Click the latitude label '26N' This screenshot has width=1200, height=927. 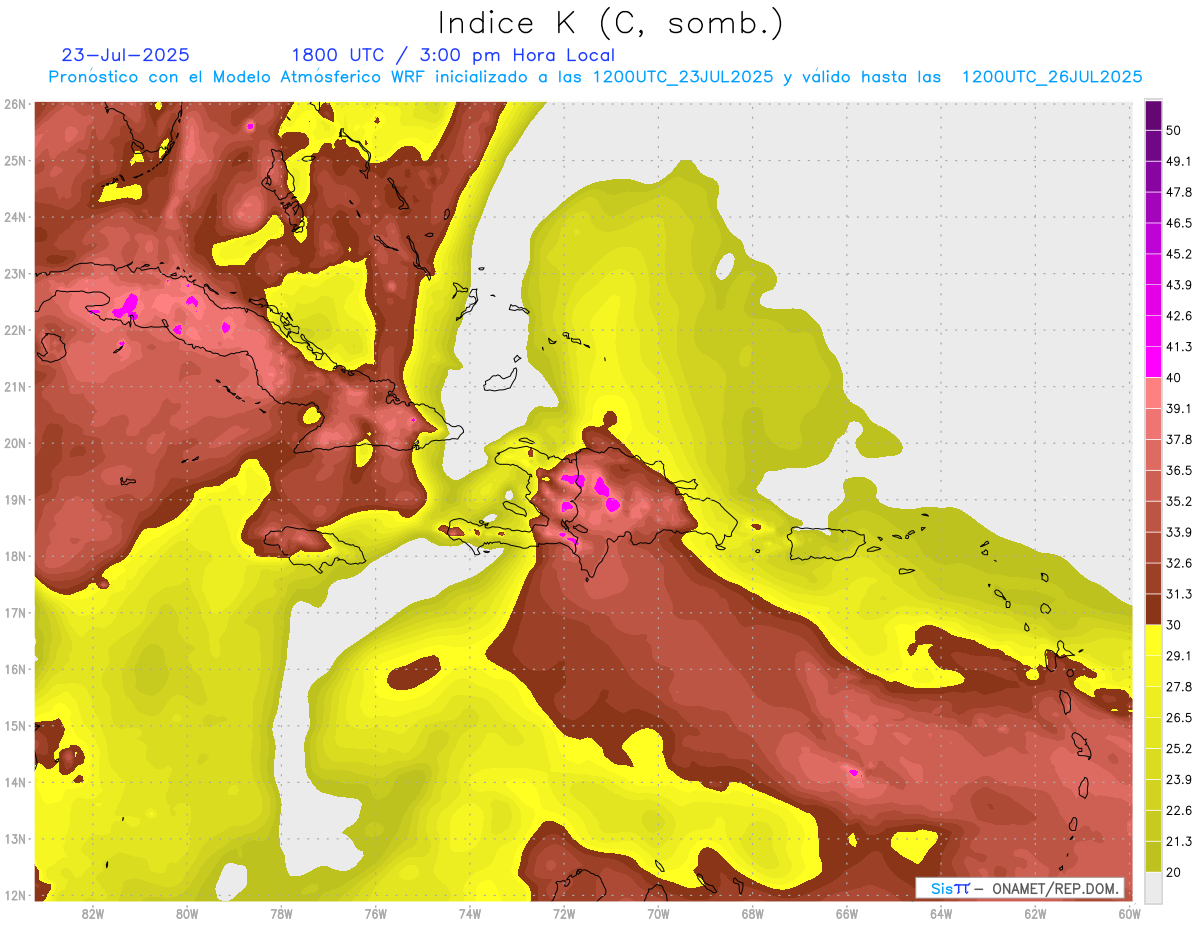click(x=14, y=104)
